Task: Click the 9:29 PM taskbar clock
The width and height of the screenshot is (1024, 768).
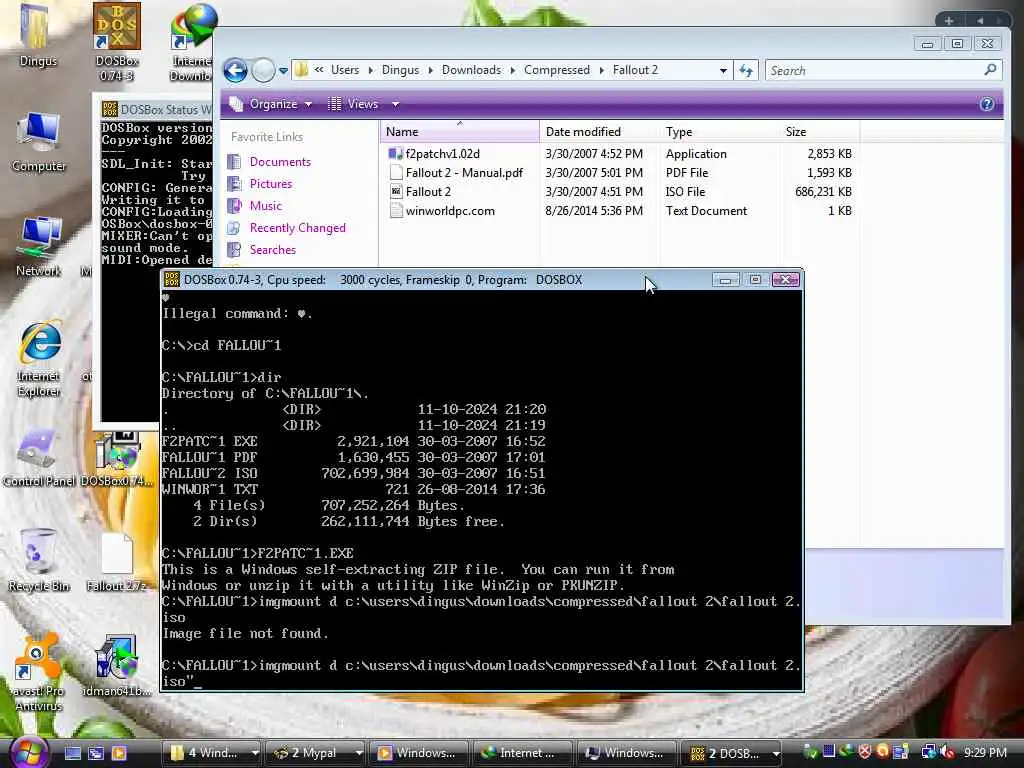Action: (985, 753)
